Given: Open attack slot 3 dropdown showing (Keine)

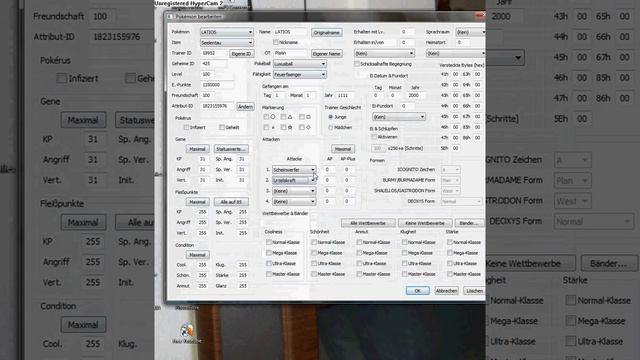Looking at the screenshot, I should [x=294, y=191].
